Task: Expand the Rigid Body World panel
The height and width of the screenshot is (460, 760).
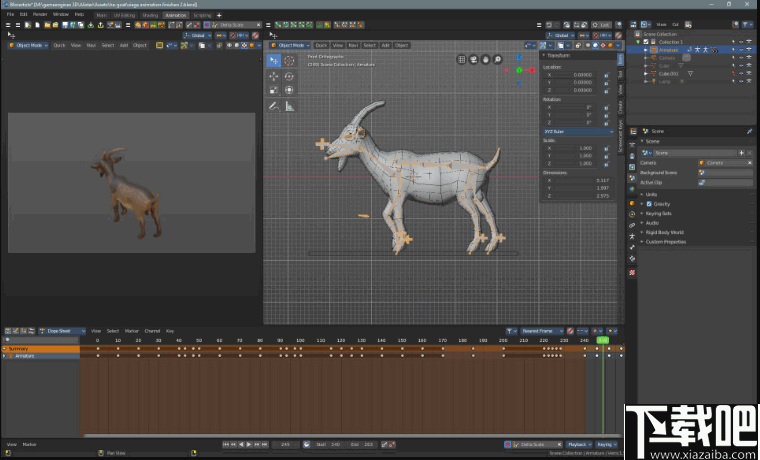Action: coord(664,232)
